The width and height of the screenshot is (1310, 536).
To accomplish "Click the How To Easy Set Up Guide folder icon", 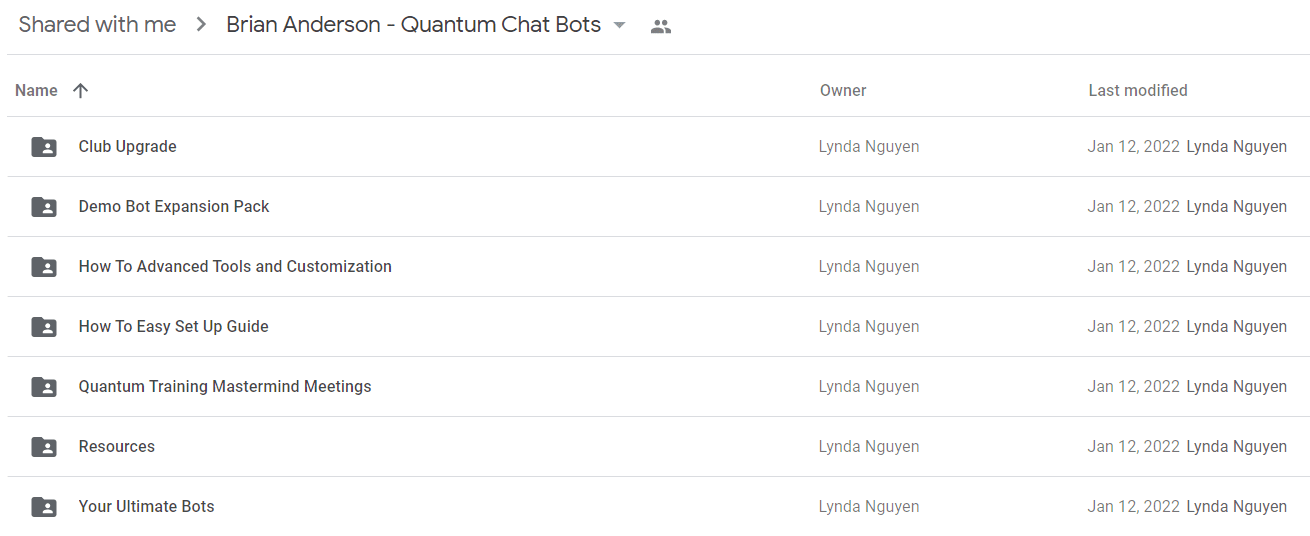I will pyautogui.click(x=44, y=327).
